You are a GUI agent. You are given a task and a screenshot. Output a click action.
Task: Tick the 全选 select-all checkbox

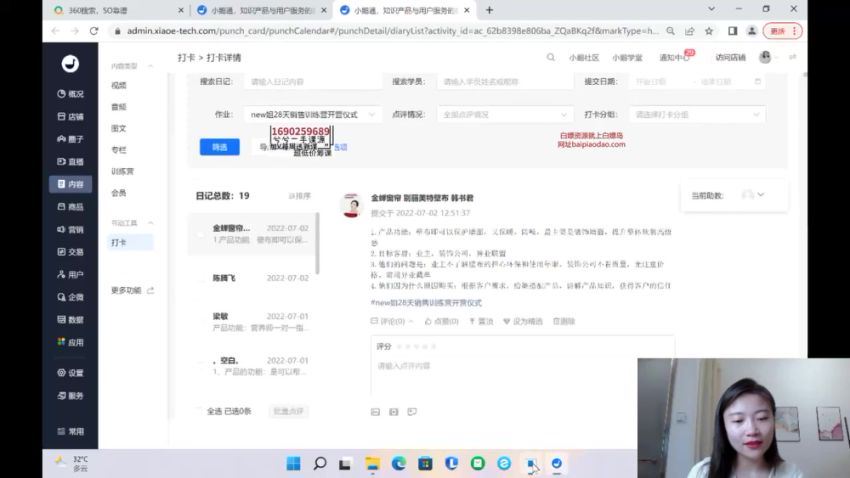tap(199, 411)
